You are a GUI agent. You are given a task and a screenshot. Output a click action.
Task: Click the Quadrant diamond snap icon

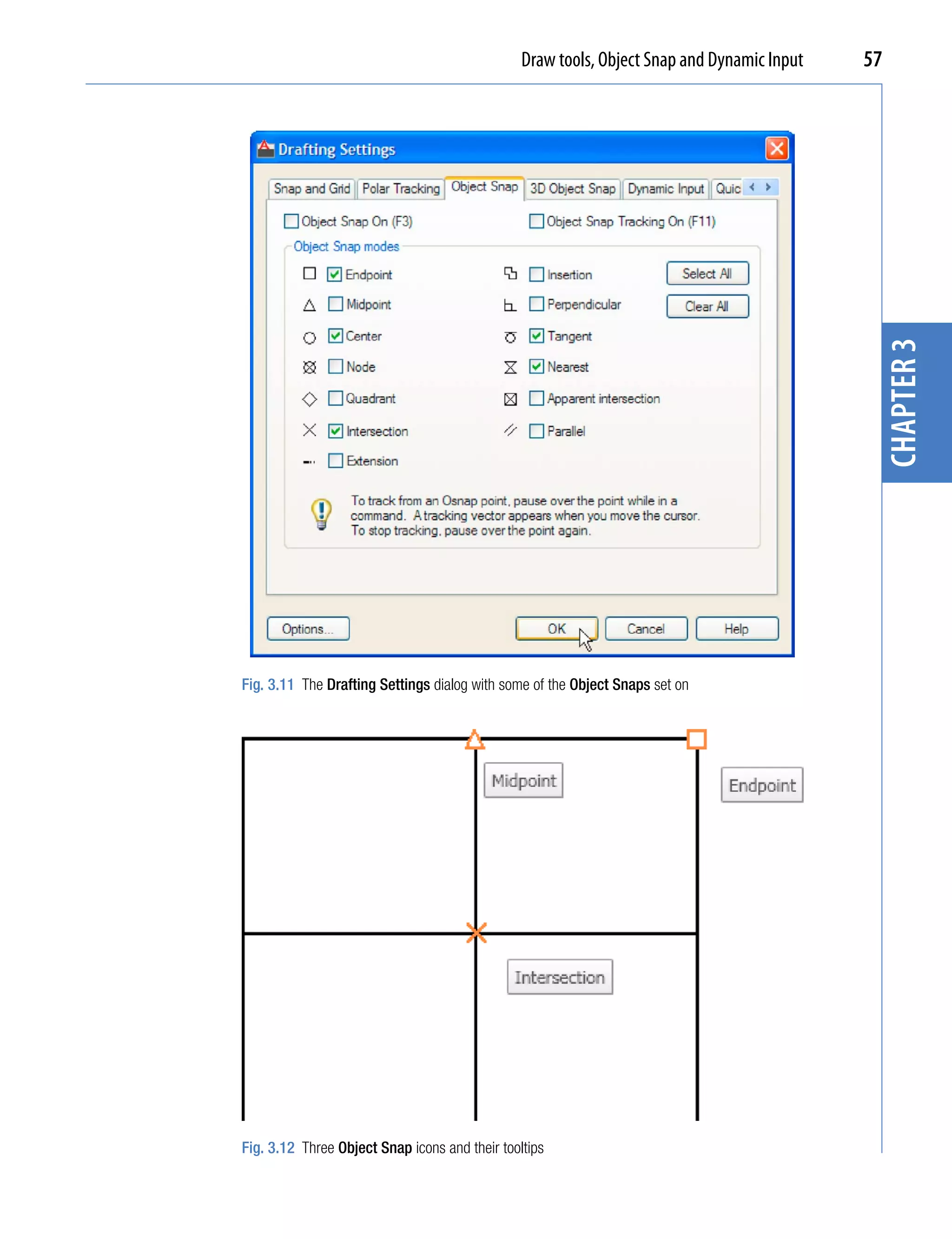click(310, 399)
